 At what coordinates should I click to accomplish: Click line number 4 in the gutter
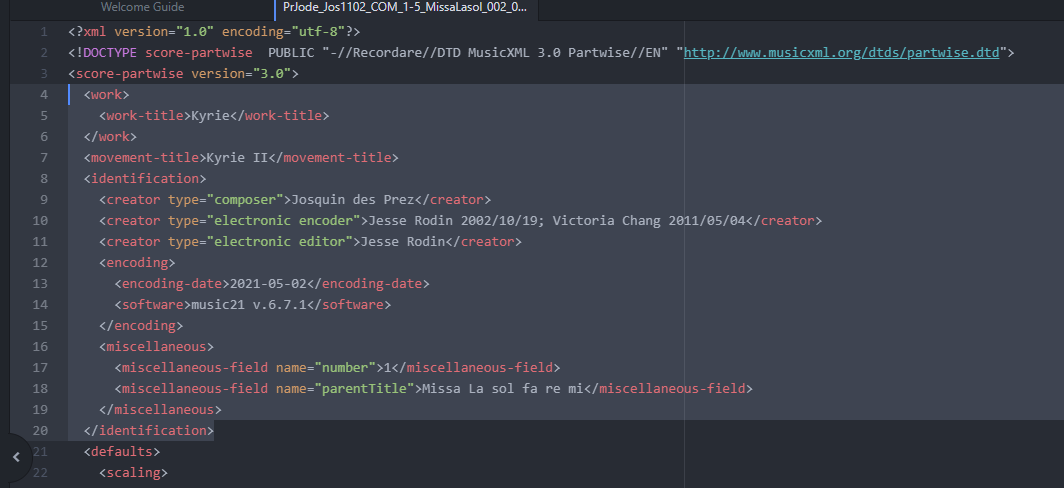coord(43,94)
